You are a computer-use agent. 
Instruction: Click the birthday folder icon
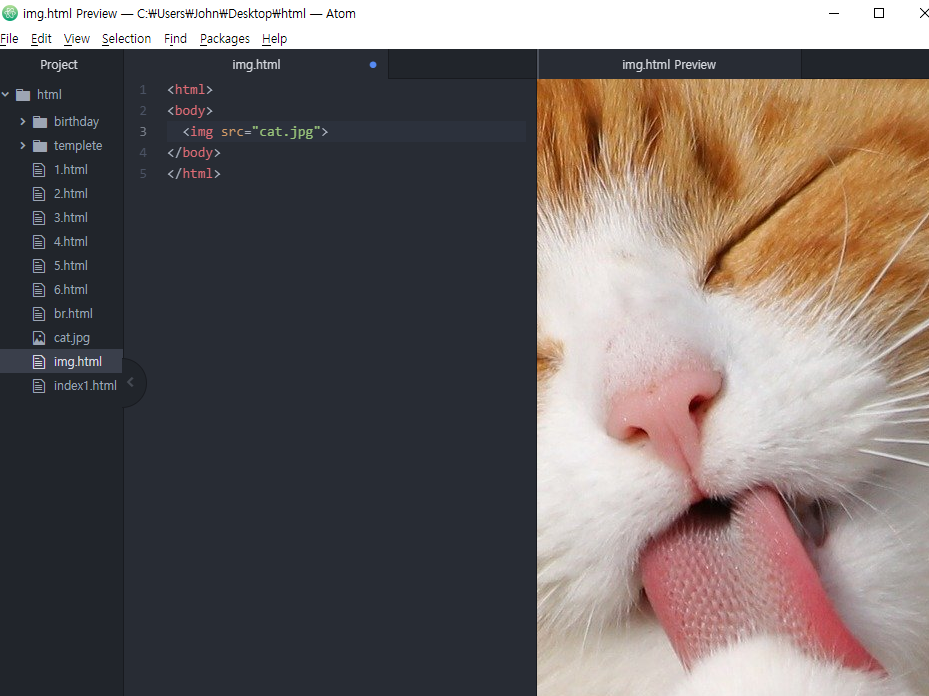pos(40,122)
